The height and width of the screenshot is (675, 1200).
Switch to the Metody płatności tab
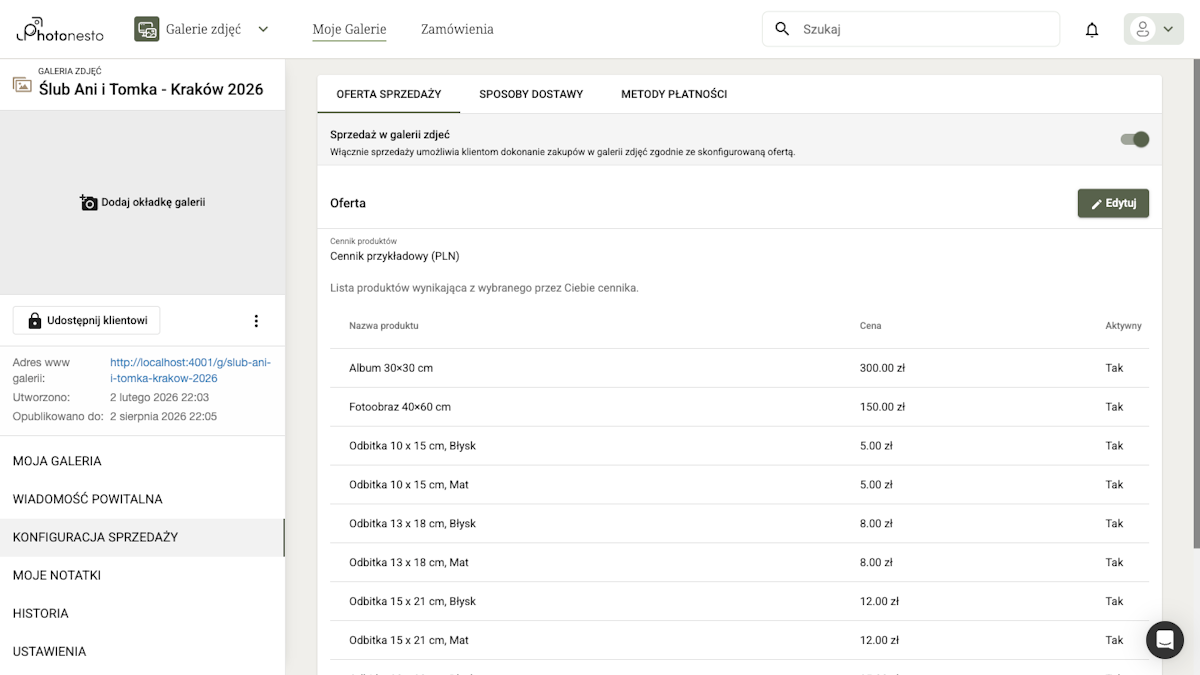(x=673, y=94)
